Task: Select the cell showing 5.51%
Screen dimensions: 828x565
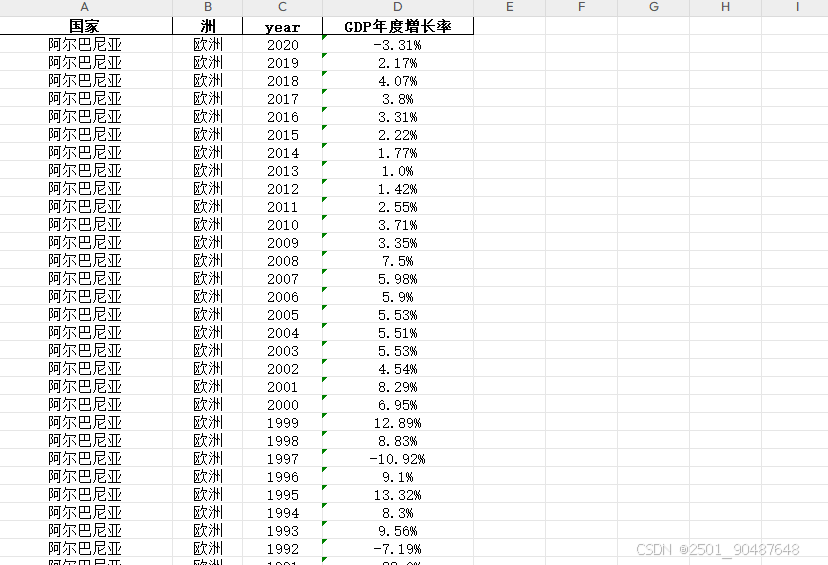Action: click(398, 333)
